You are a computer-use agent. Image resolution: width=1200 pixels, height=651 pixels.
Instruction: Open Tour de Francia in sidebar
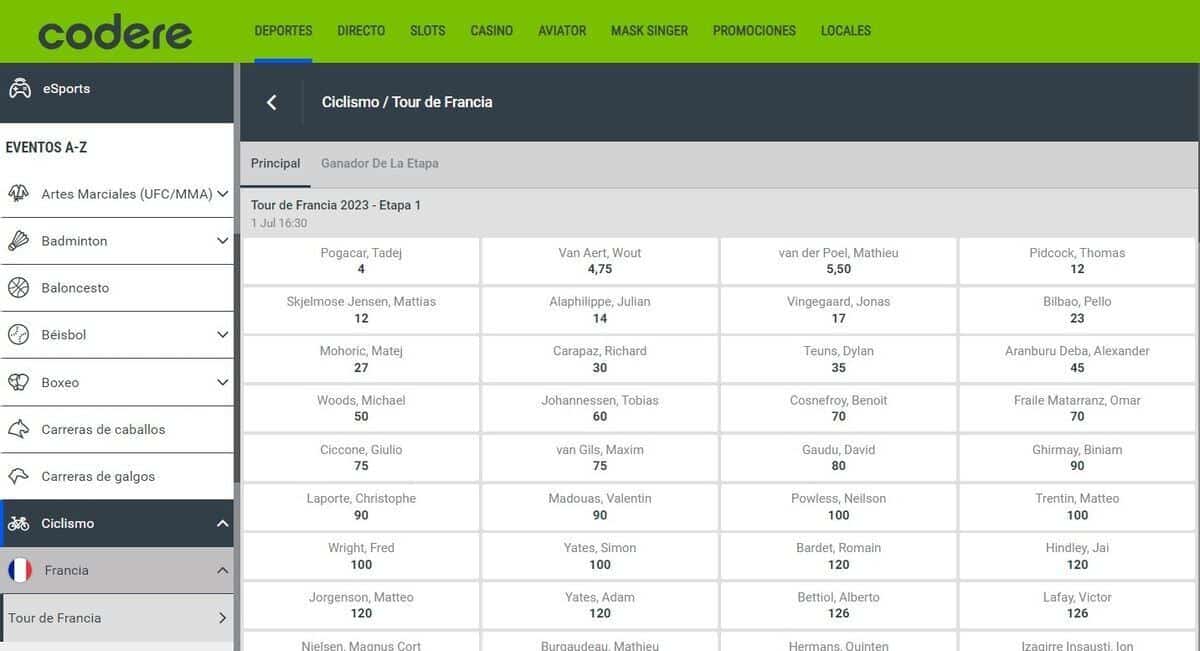117,618
